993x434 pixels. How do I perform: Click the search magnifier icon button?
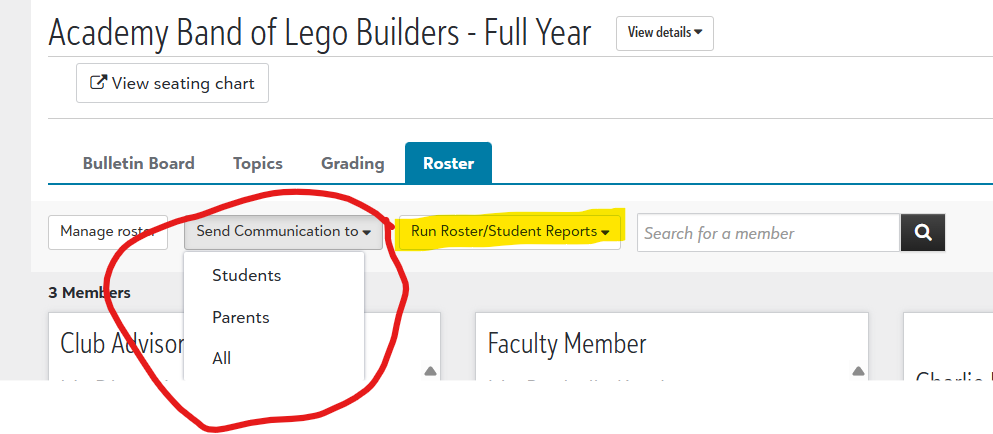click(923, 233)
